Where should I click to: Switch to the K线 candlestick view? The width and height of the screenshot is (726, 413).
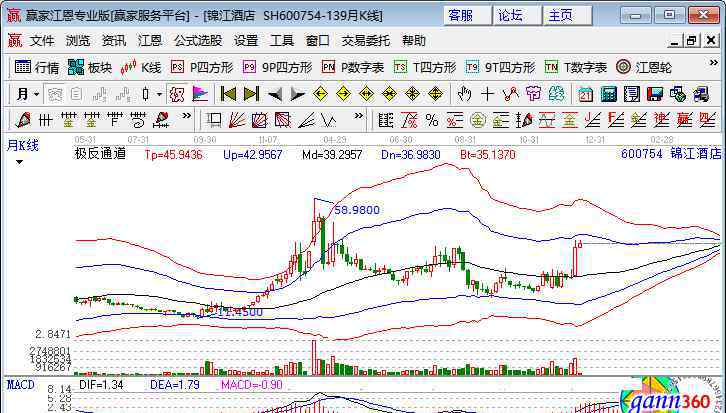[x=140, y=68]
